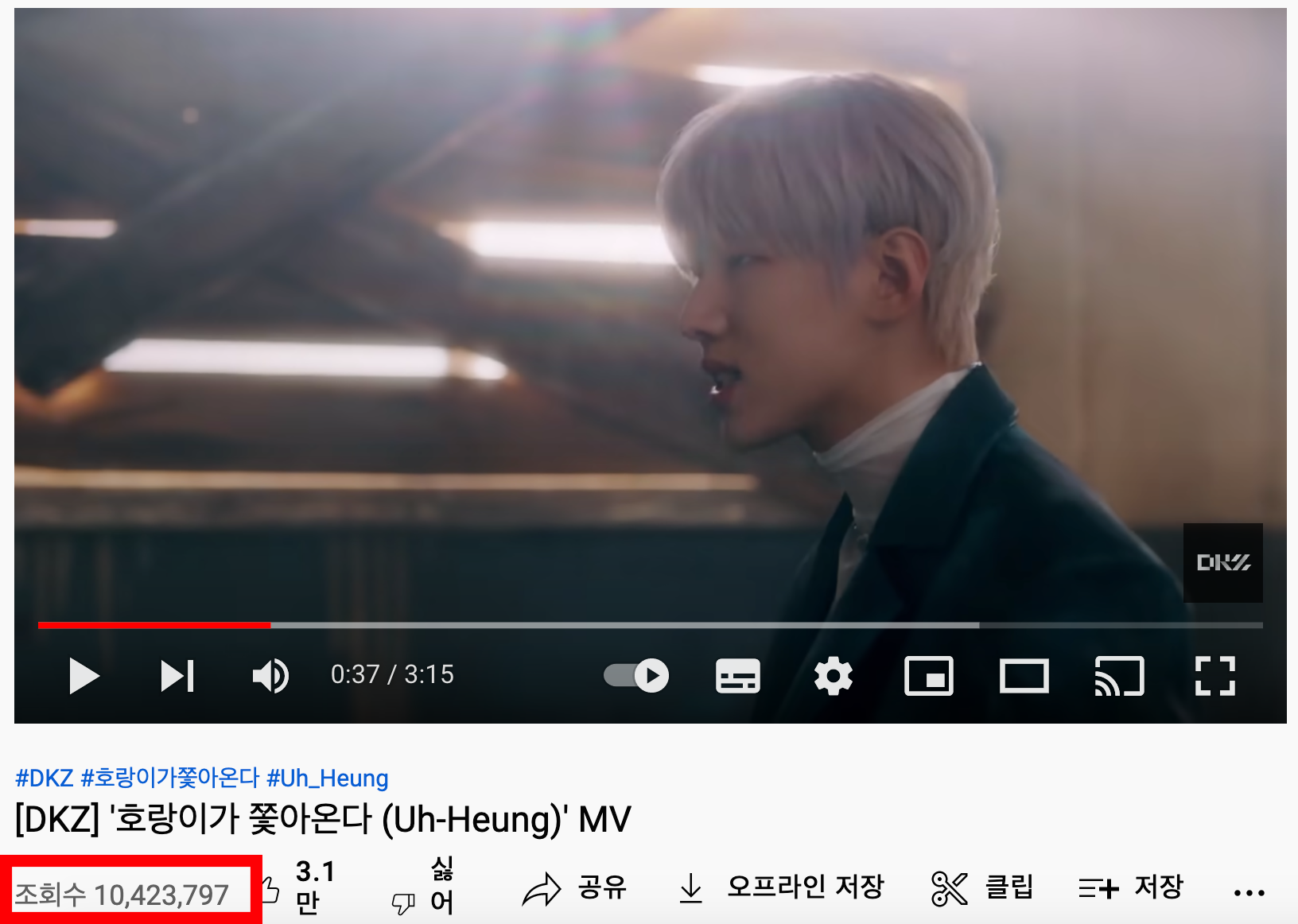
Task: Cast video to a TV
Action: click(1119, 676)
